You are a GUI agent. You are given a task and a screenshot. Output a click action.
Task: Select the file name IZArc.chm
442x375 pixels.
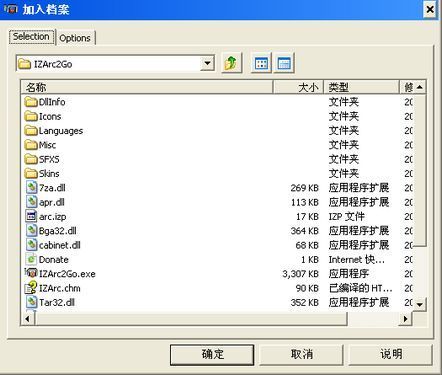(x=60, y=288)
